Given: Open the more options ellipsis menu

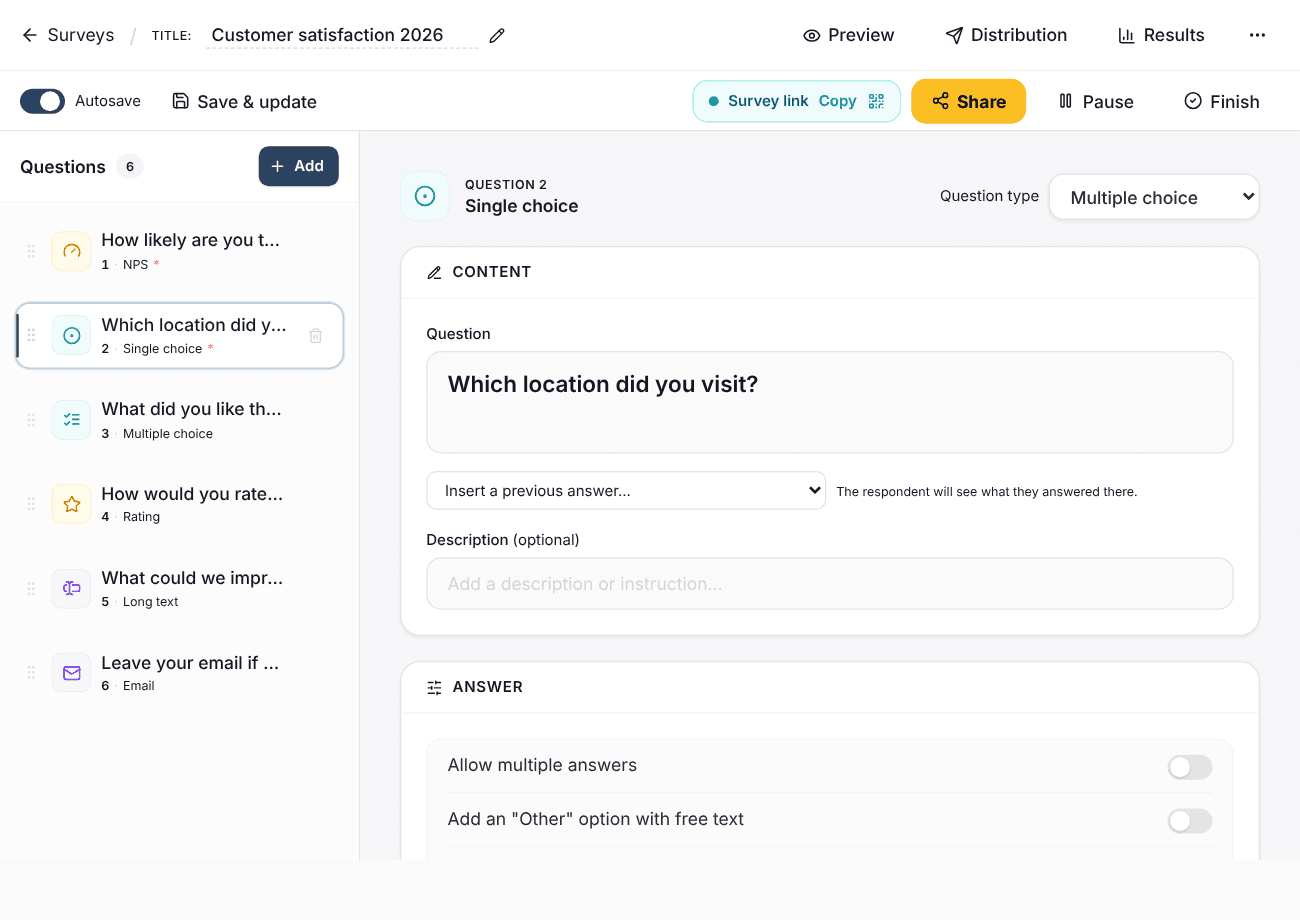Looking at the screenshot, I should [x=1257, y=35].
